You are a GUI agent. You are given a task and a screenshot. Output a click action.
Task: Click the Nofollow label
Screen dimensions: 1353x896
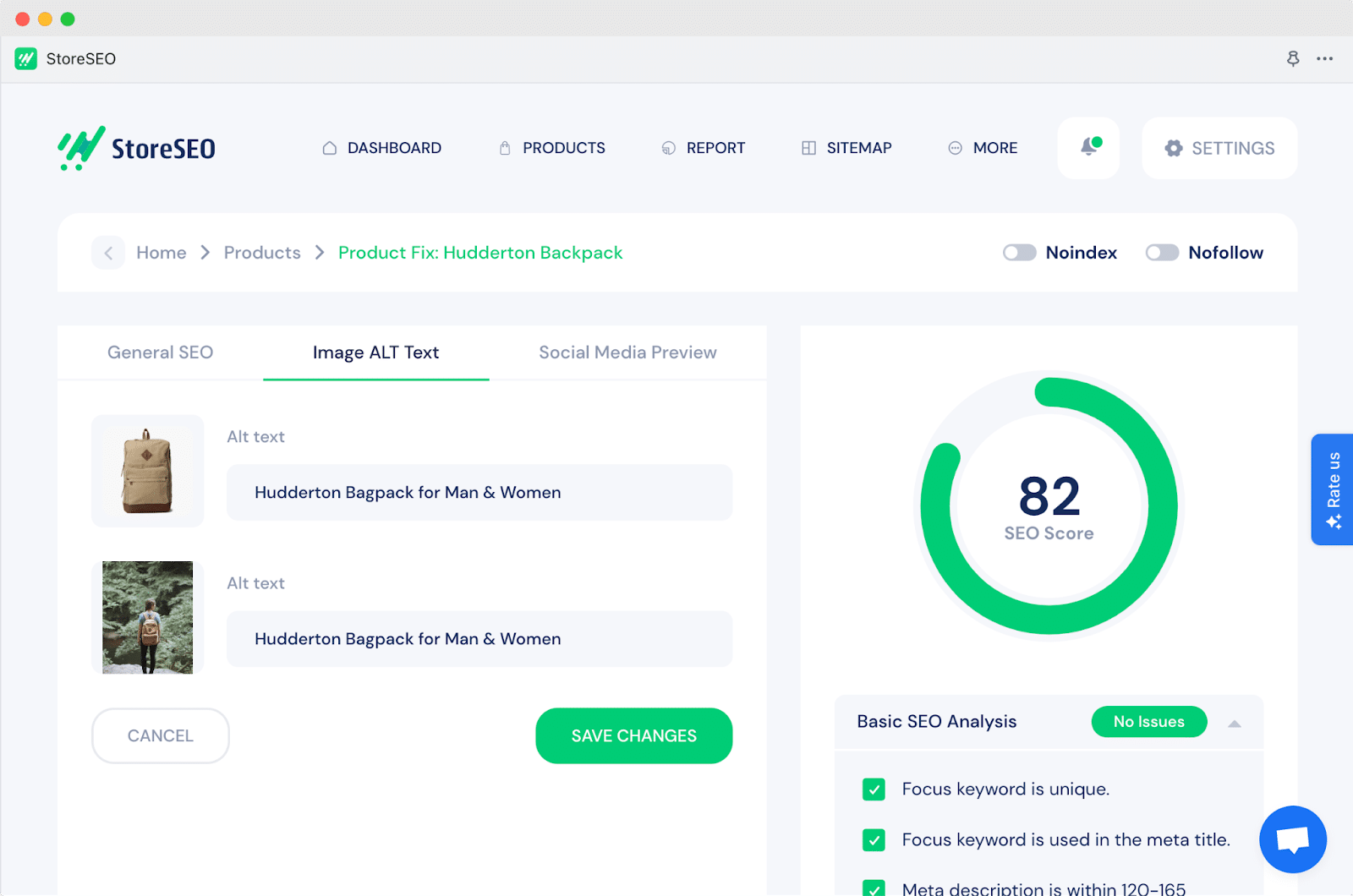pos(1226,253)
